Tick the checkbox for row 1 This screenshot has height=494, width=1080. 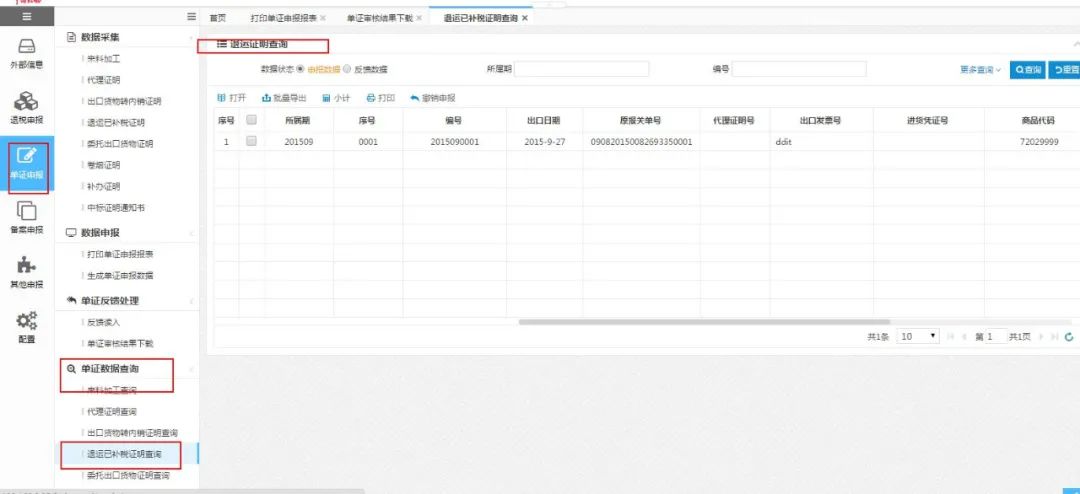(251, 141)
